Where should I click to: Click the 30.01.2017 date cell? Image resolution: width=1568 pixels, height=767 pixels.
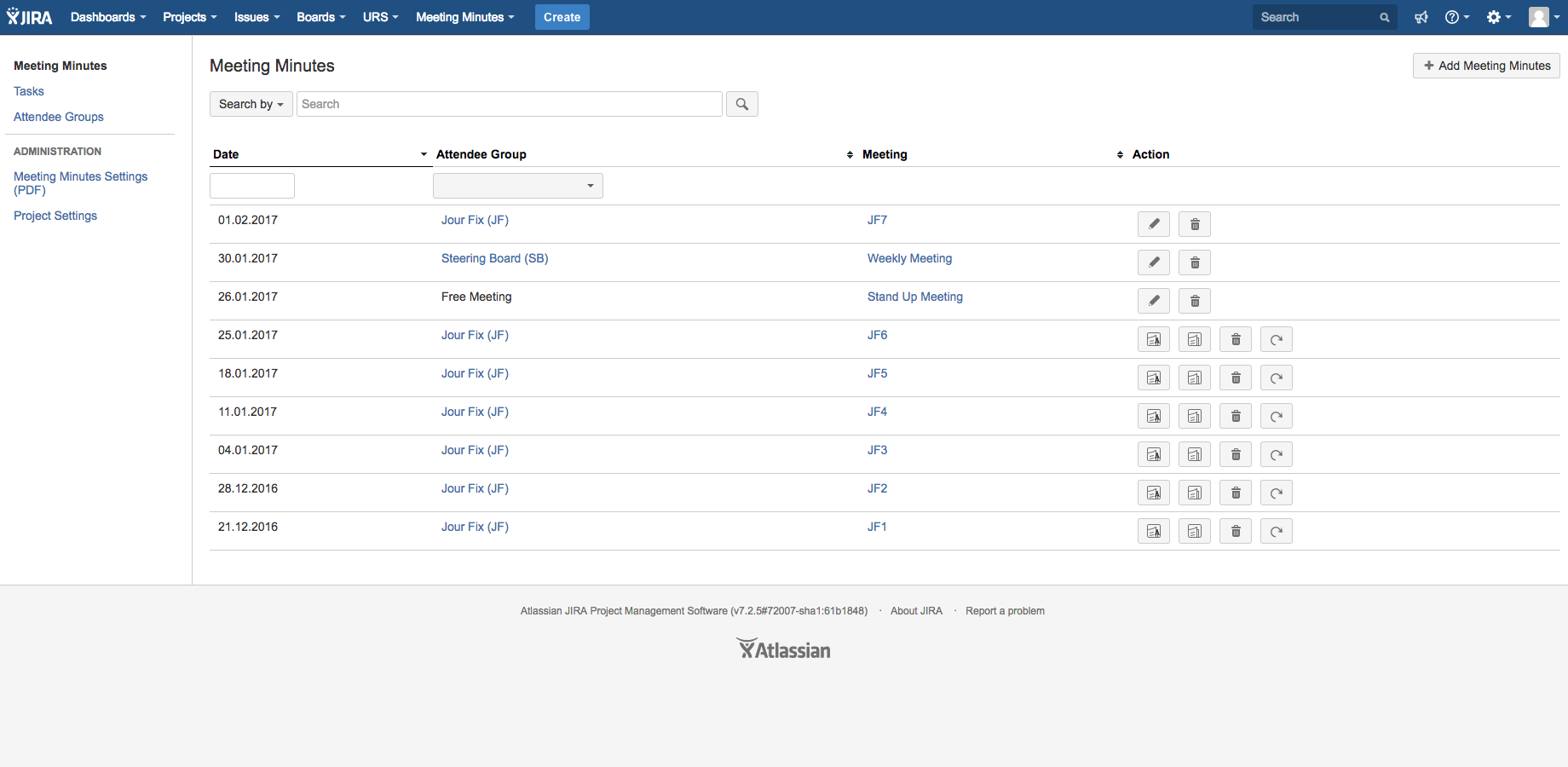(248, 258)
